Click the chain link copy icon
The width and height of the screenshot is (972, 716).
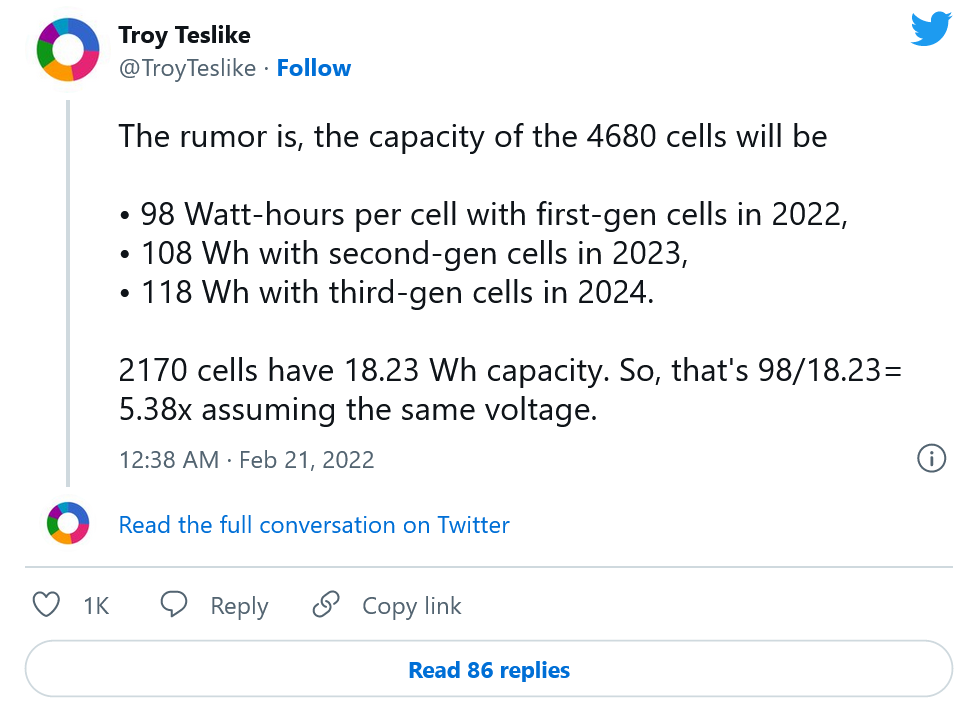point(326,605)
